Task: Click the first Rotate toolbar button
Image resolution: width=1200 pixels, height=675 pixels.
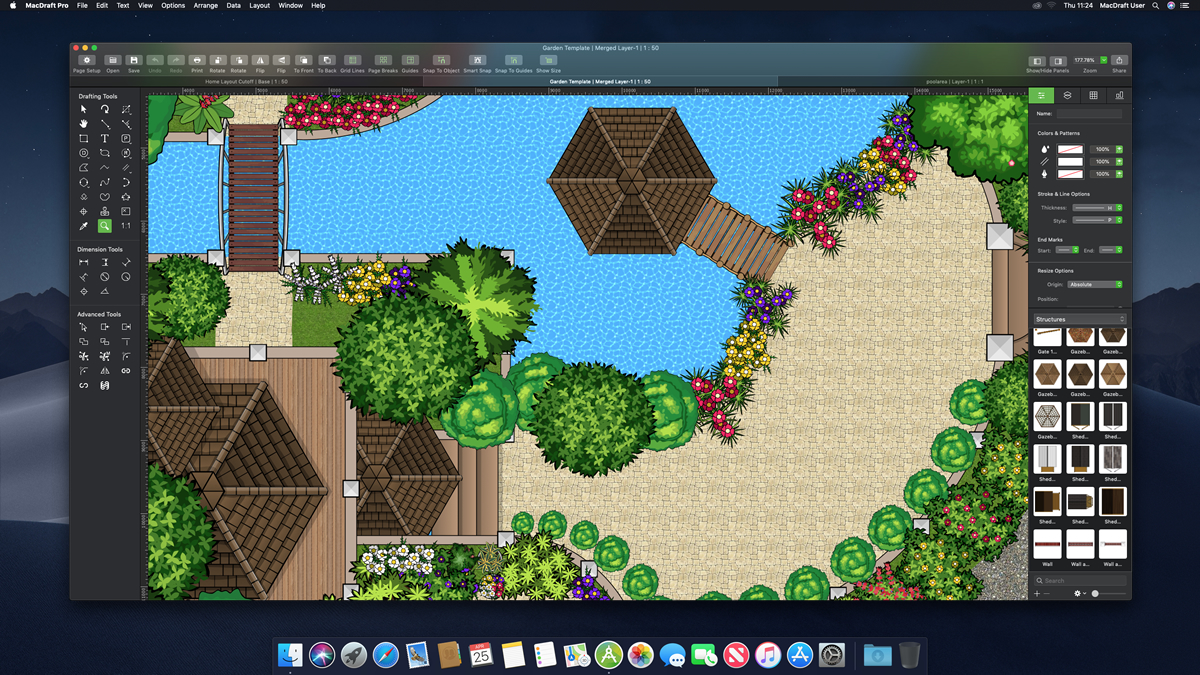Action: coord(218,64)
